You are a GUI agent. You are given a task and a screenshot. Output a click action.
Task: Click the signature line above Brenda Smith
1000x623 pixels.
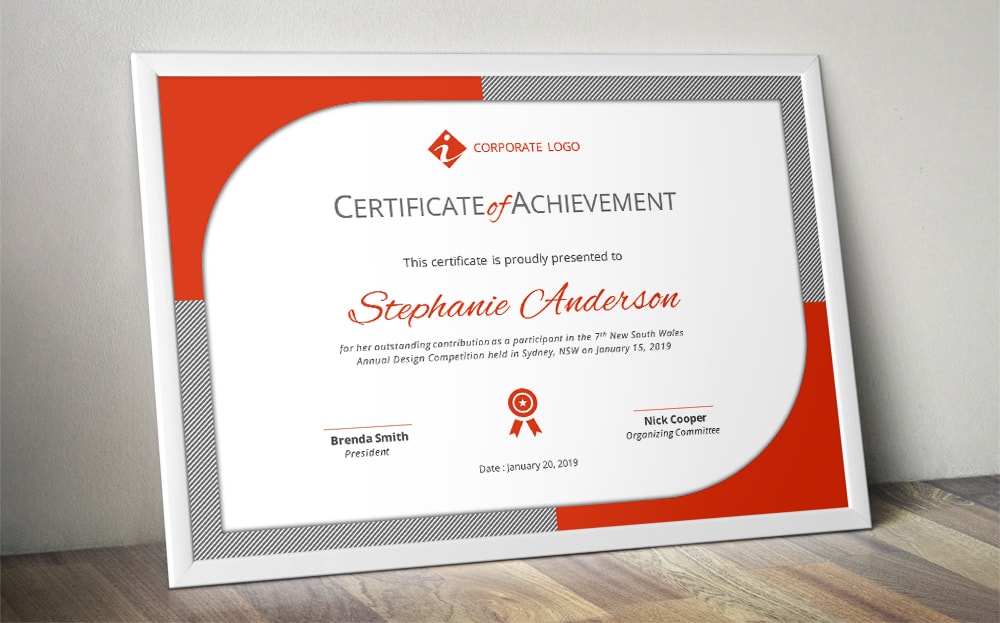click(x=368, y=427)
